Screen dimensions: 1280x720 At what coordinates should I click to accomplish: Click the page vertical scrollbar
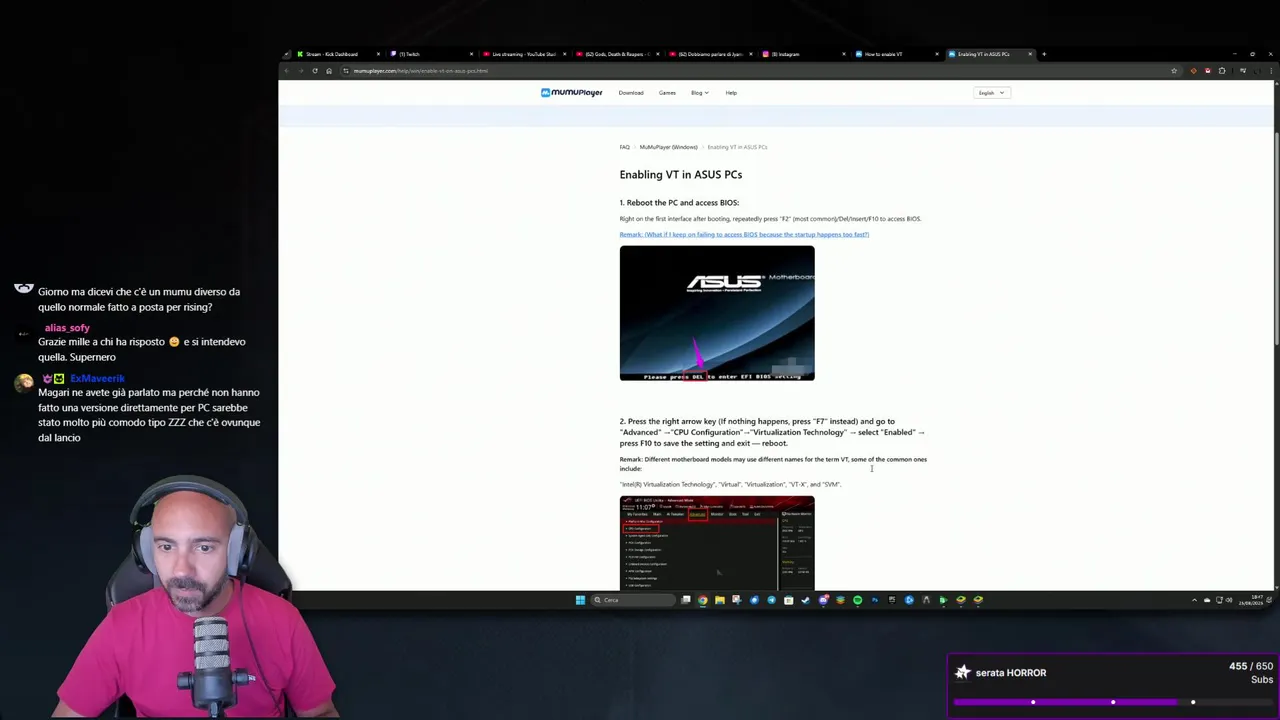(x=1277, y=240)
